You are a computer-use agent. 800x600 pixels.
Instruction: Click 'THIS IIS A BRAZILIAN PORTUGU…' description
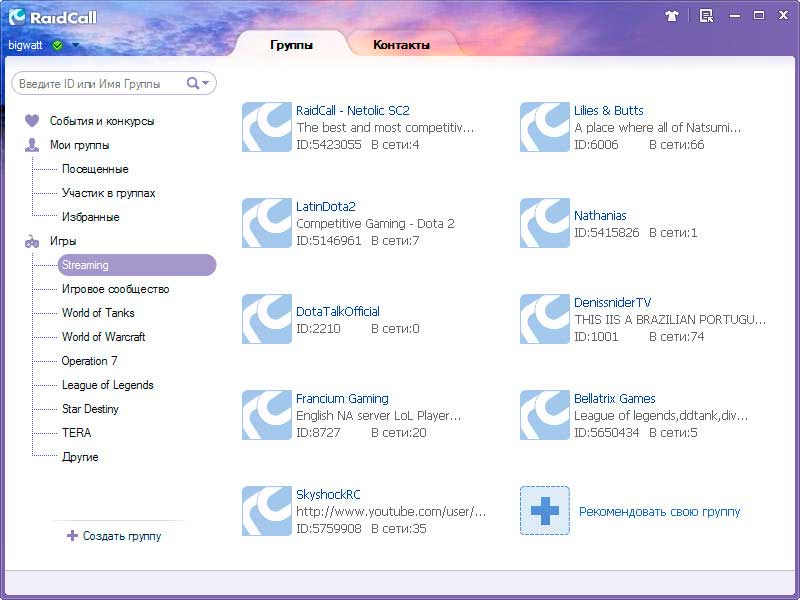[670, 319]
